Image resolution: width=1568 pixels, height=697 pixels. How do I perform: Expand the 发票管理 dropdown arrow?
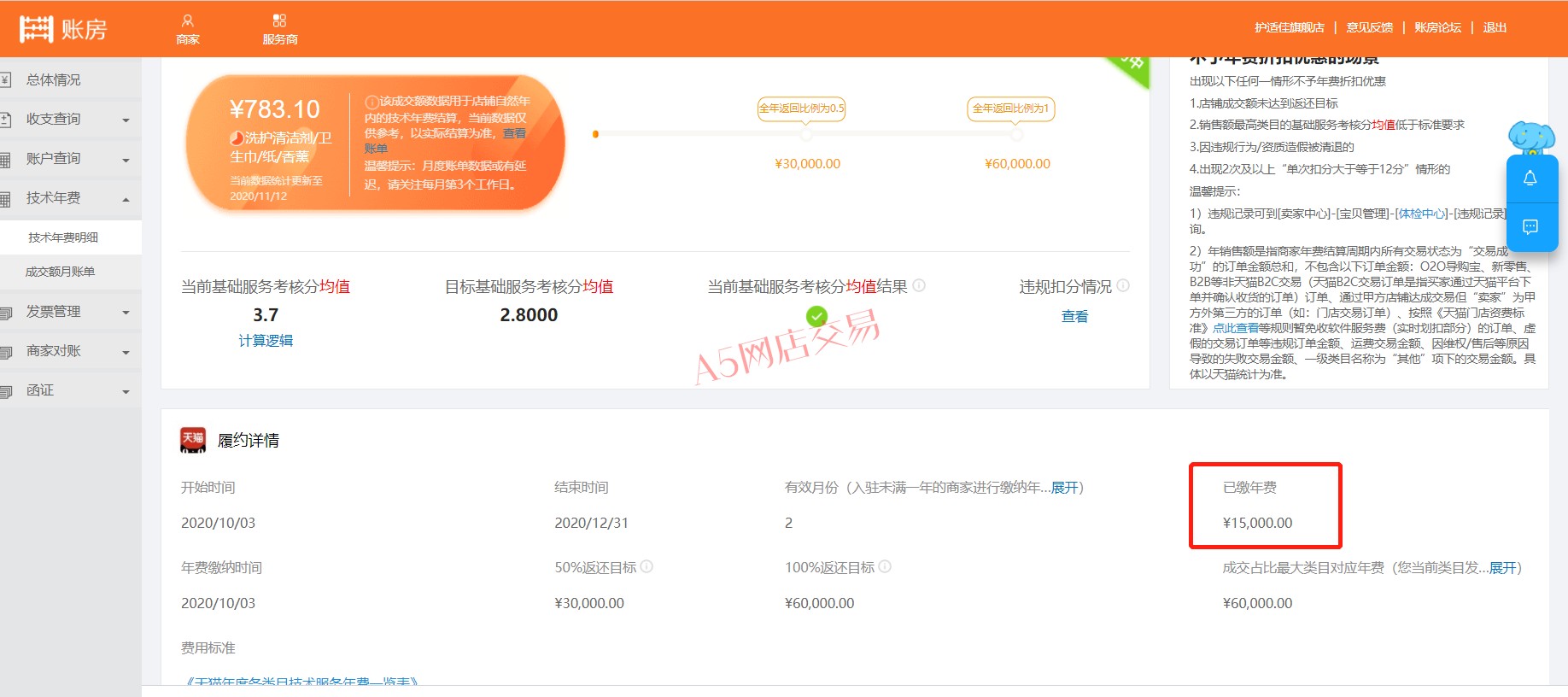coord(126,313)
